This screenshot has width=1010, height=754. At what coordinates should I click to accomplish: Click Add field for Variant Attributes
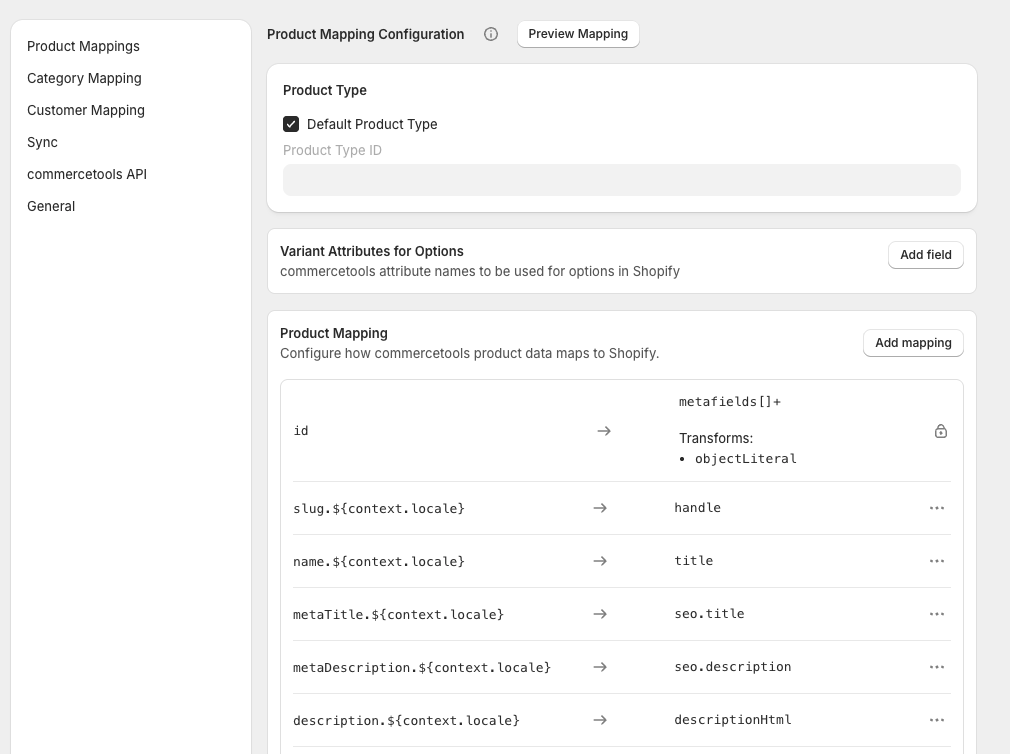pyautogui.click(x=926, y=255)
